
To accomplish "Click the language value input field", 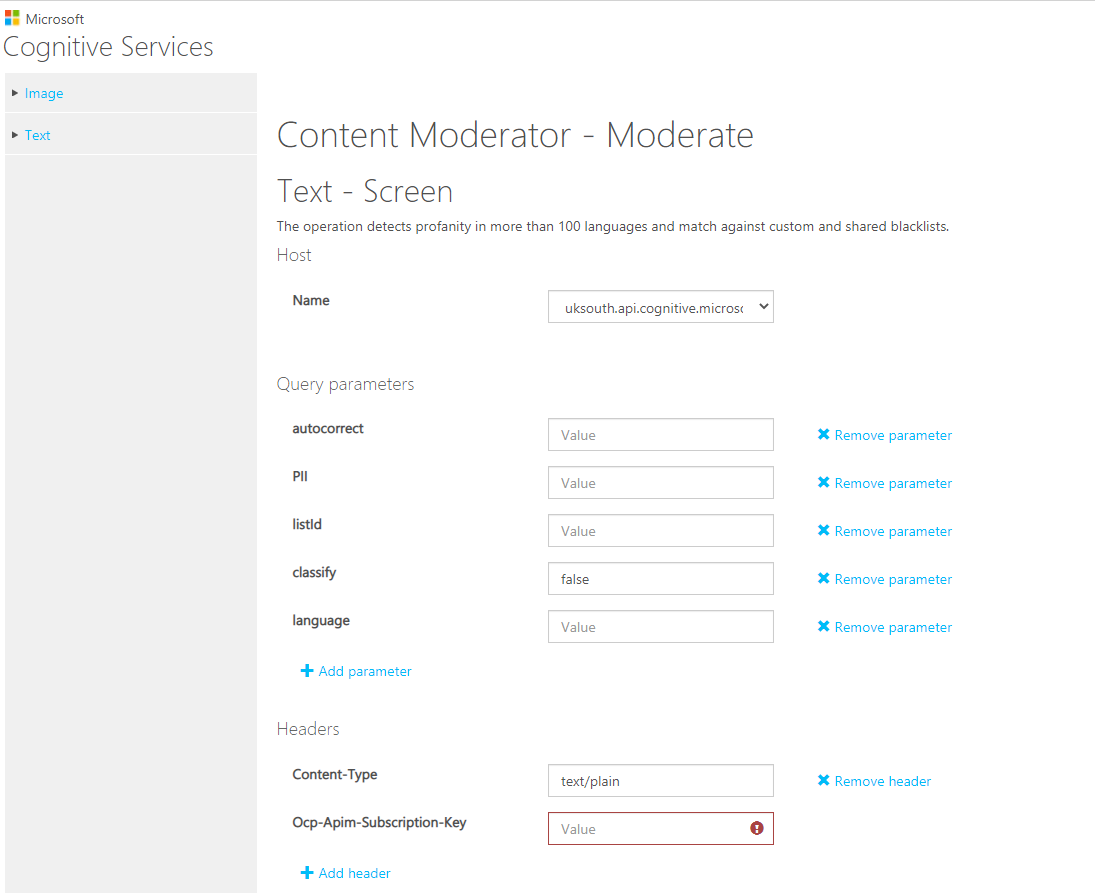I will [x=660, y=627].
